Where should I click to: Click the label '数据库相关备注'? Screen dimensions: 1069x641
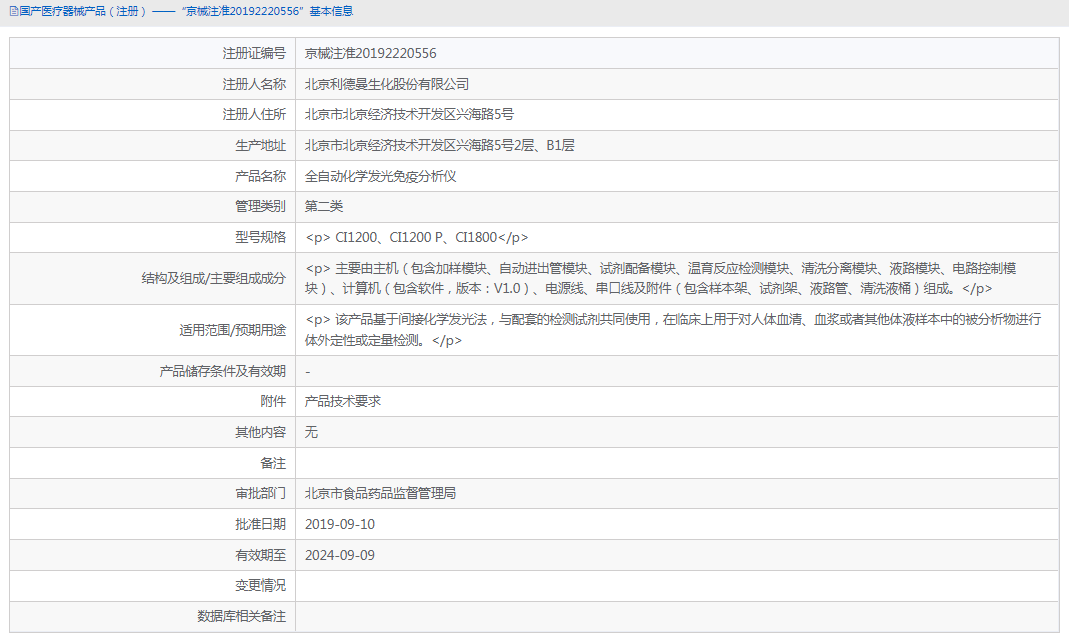pyautogui.click(x=241, y=616)
